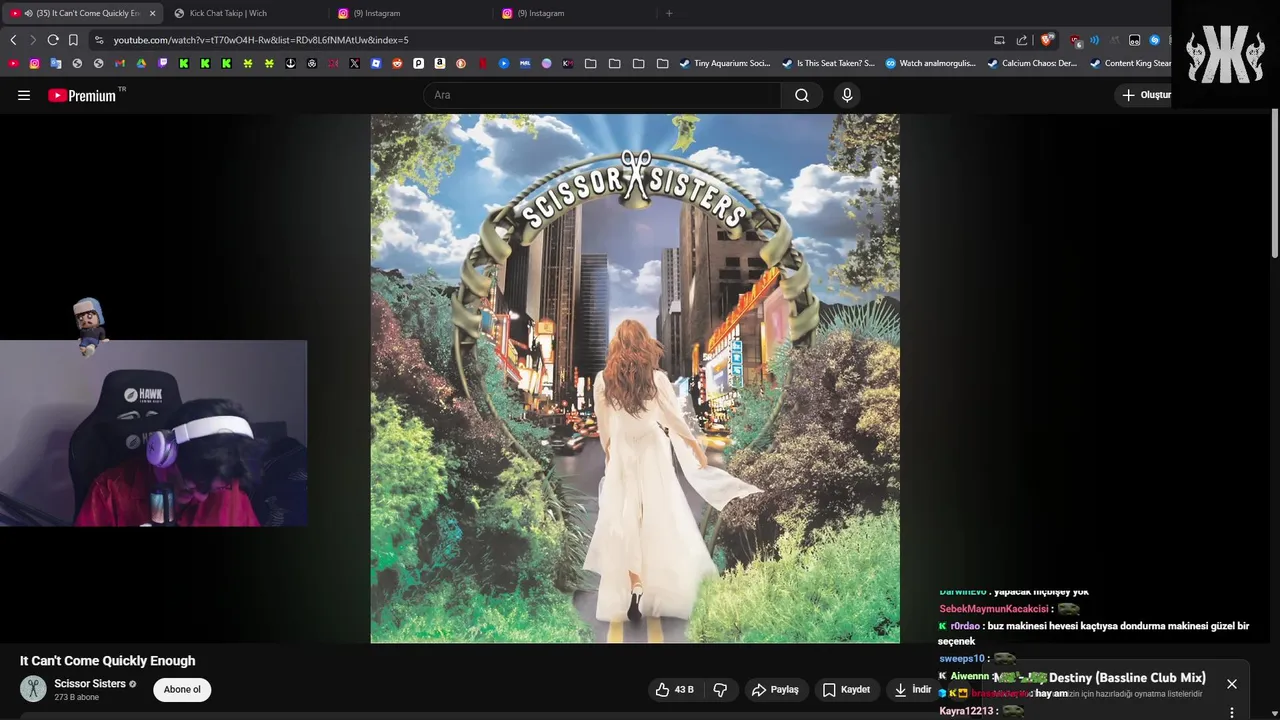Open the Instagram bookmark icon
1280x720 pixels.
tap(34, 63)
